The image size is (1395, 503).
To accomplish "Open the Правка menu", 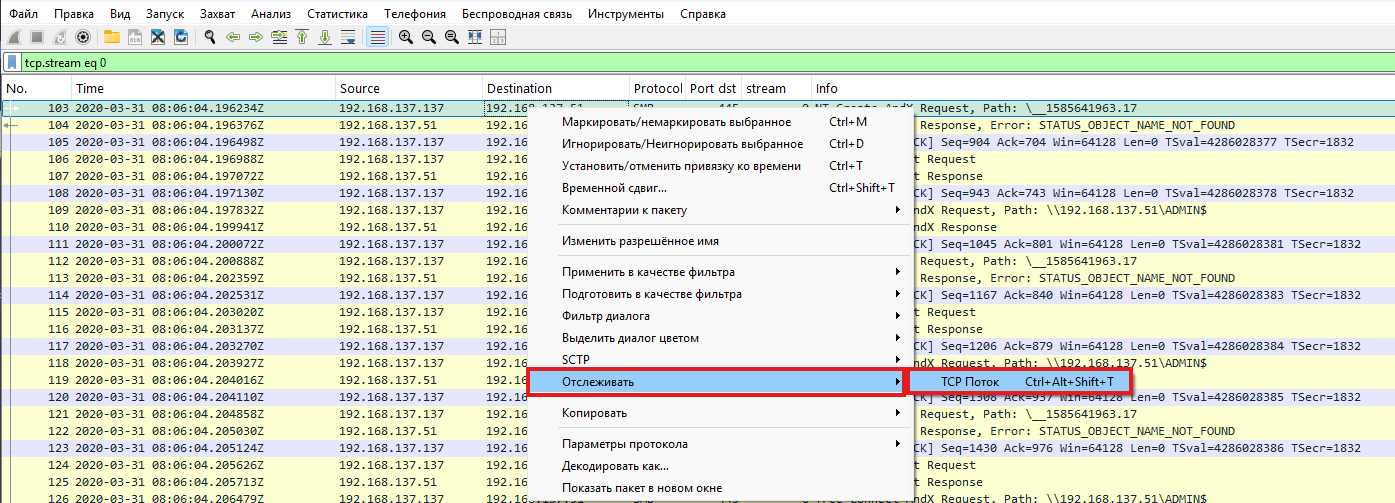I will click(74, 14).
